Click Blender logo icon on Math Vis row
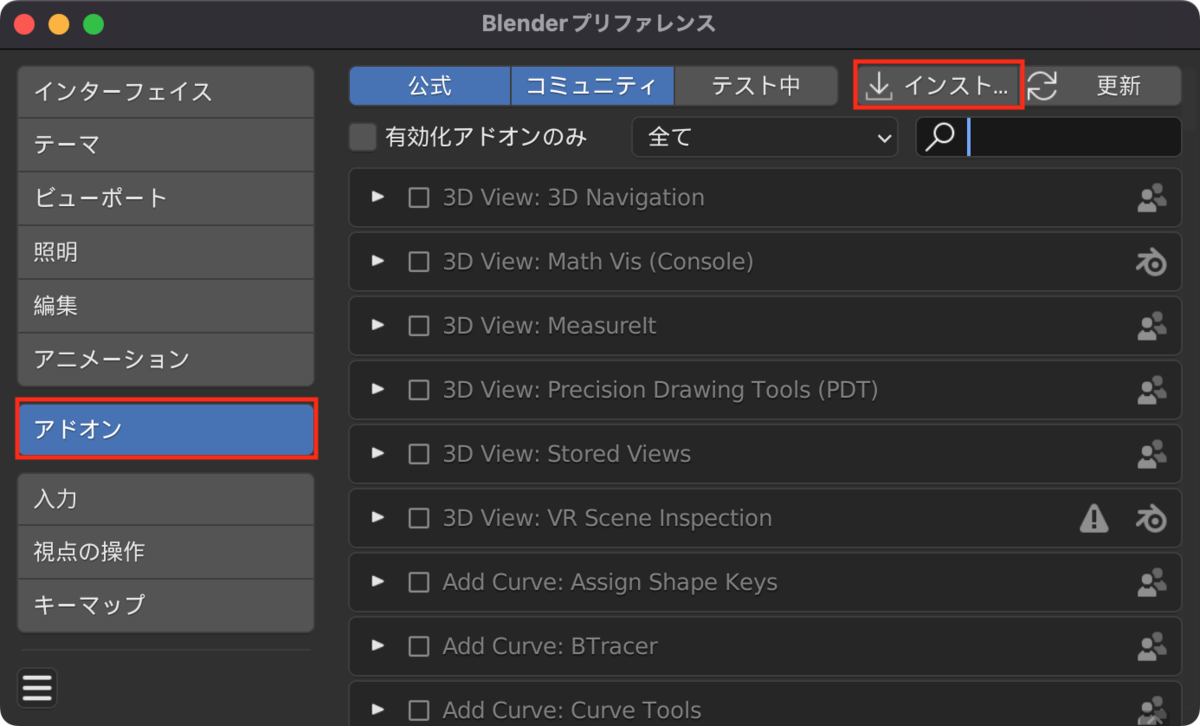This screenshot has width=1200, height=726. coord(1151,262)
